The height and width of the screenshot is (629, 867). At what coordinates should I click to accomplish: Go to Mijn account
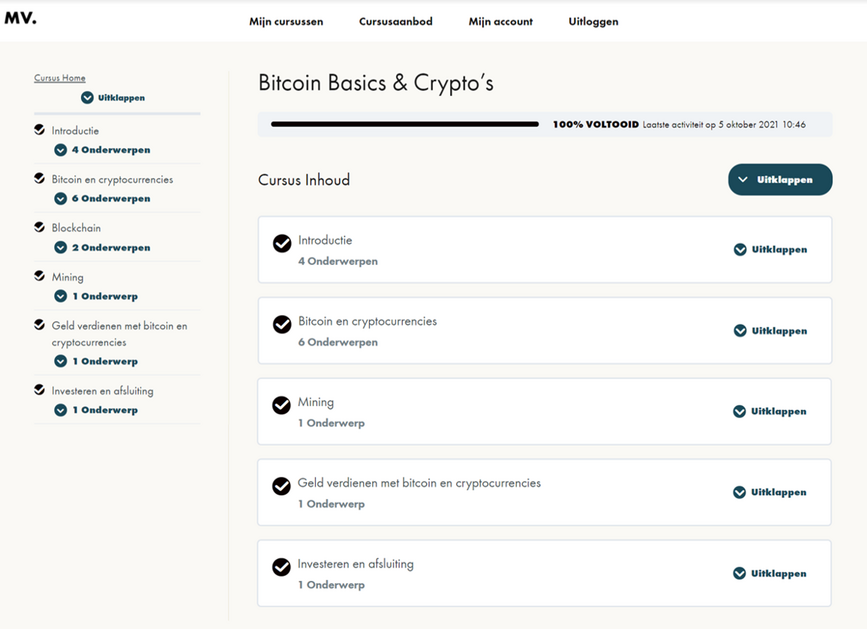500,22
